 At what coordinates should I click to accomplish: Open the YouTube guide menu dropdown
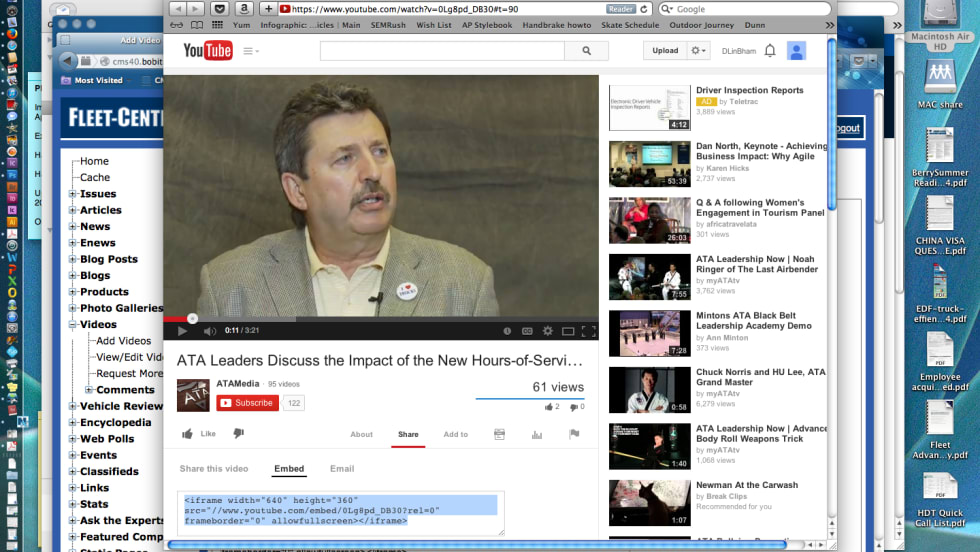point(250,51)
